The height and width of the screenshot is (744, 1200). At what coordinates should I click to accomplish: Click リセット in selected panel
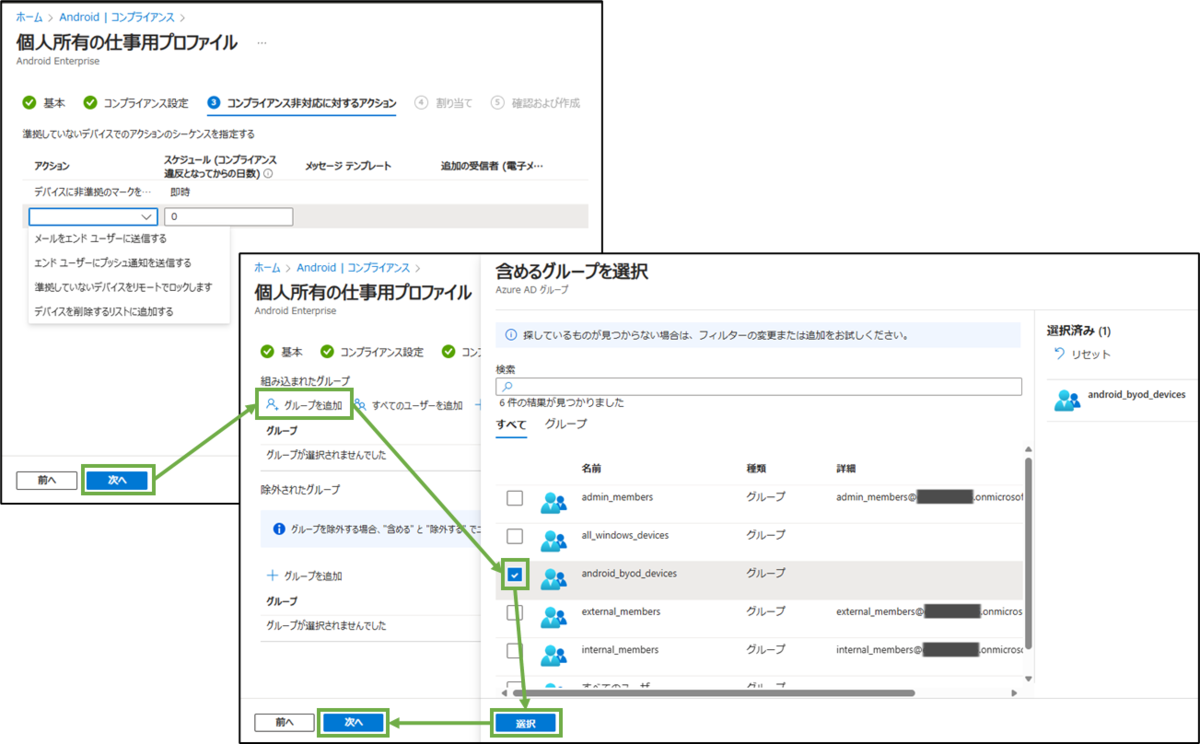tap(1082, 354)
